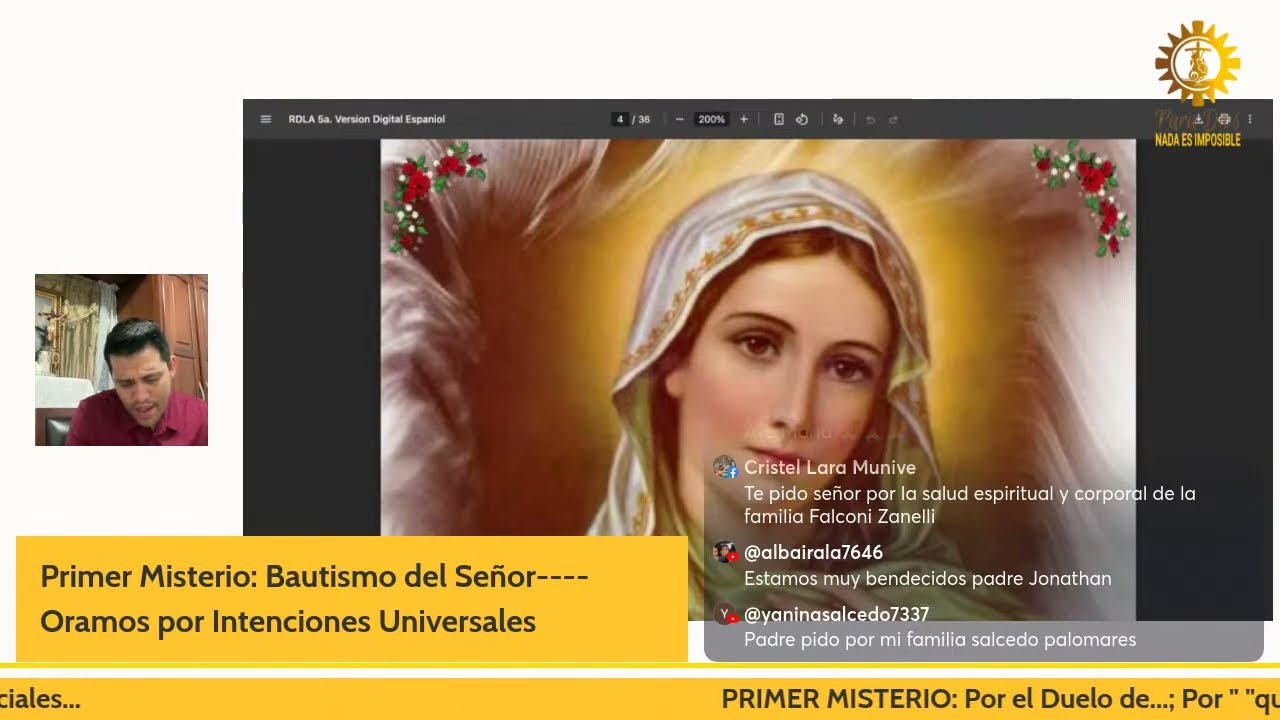1280x720 pixels.
Task: Click the RDLA 5a. Version Digital Espaniol title
Action: tap(367, 119)
